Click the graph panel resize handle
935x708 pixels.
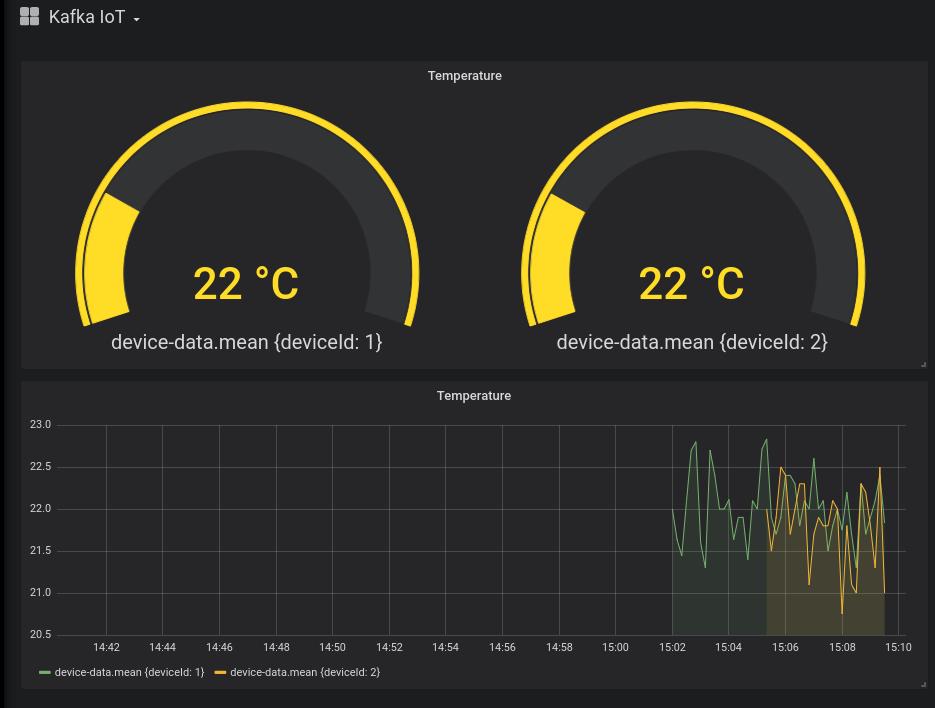(x=924, y=685)
